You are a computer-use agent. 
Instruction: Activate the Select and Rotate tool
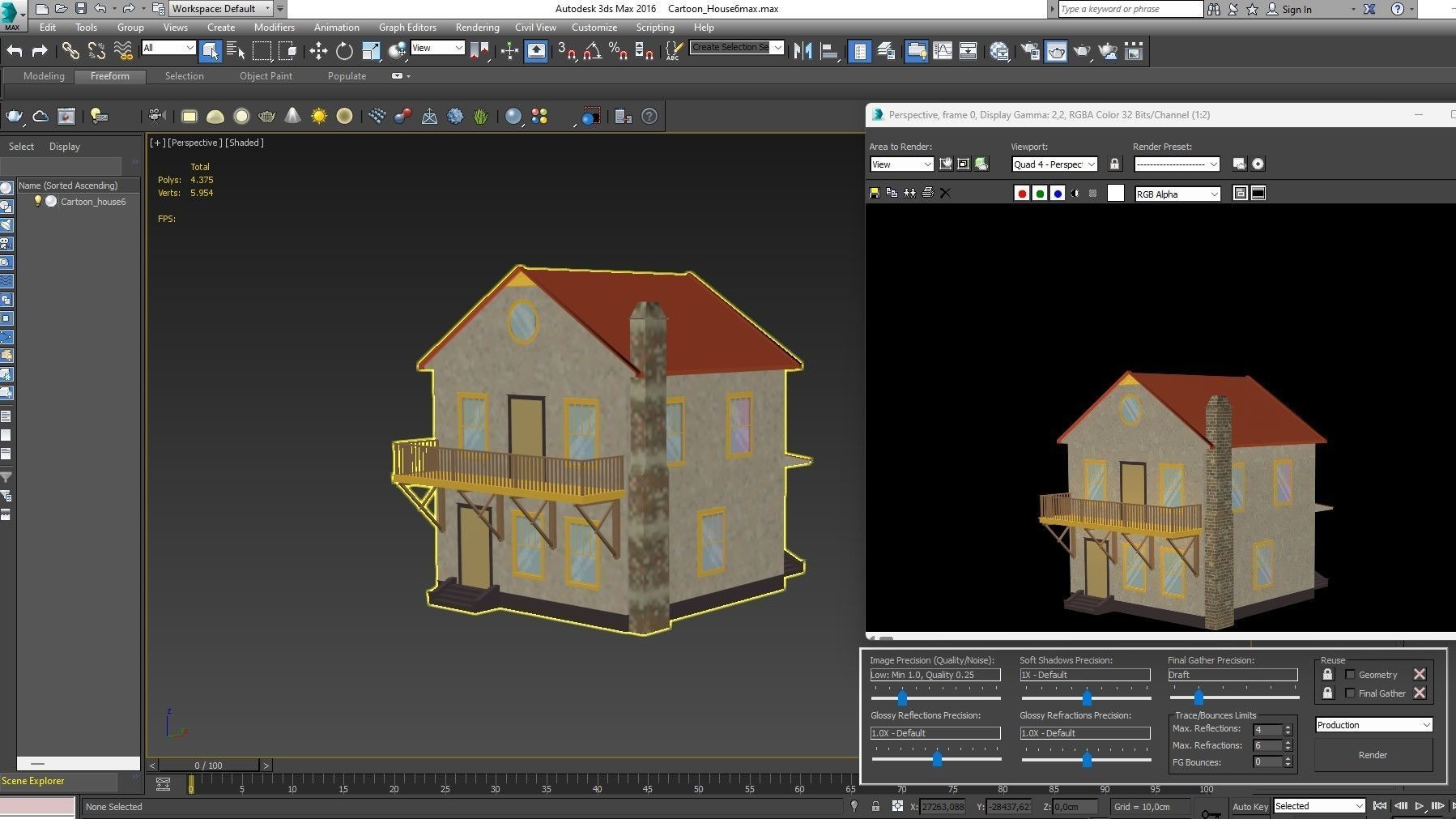click(344, 51)
